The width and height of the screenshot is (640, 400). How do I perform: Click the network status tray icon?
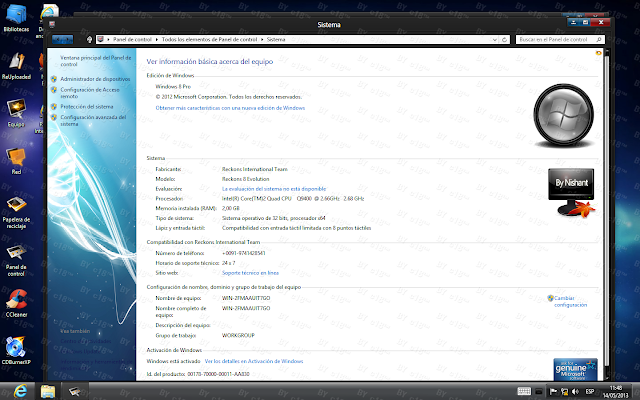coord(564,392)
